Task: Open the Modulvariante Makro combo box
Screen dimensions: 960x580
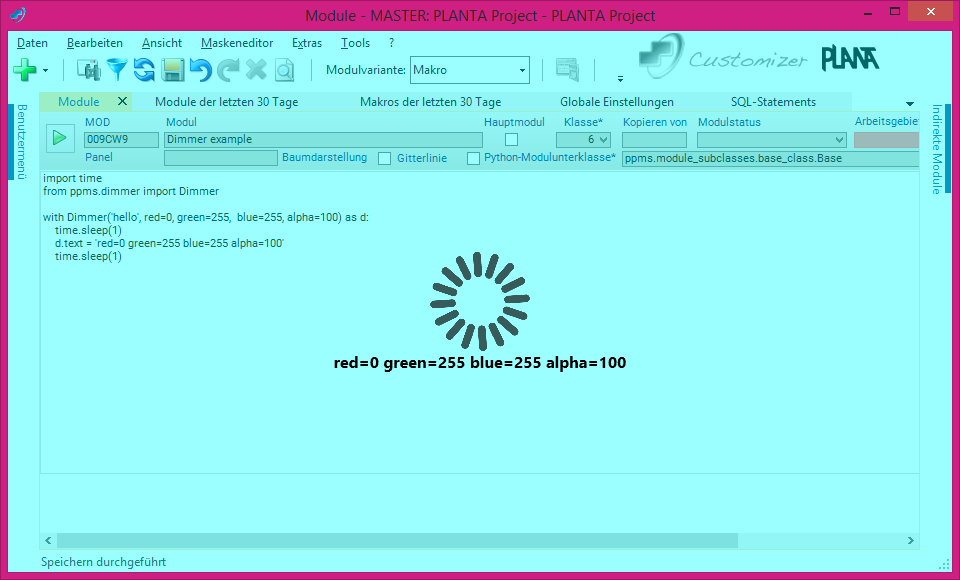Action: pyautogui.click(x=470, y=70)
